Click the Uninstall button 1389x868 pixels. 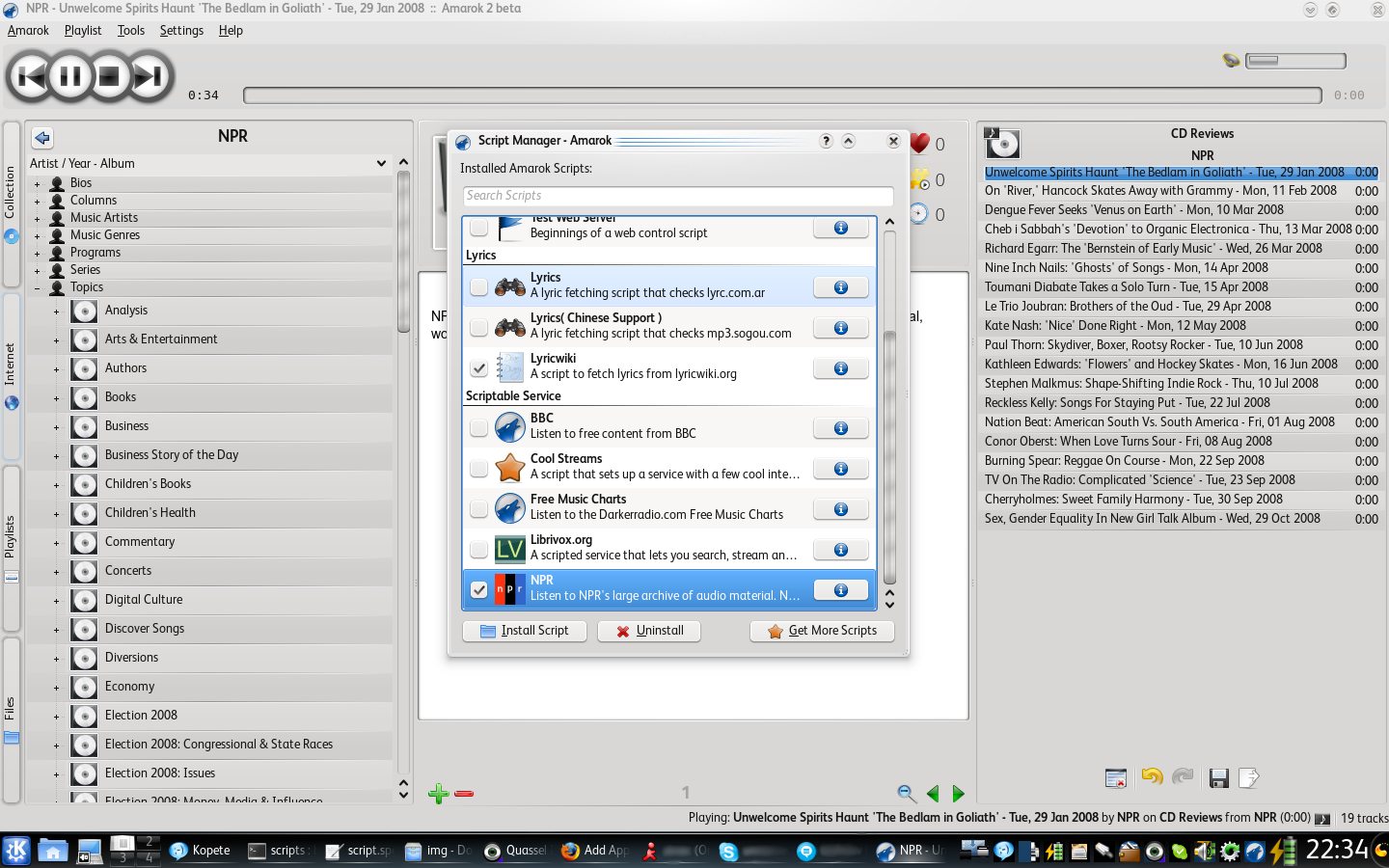tap(649, 631)
